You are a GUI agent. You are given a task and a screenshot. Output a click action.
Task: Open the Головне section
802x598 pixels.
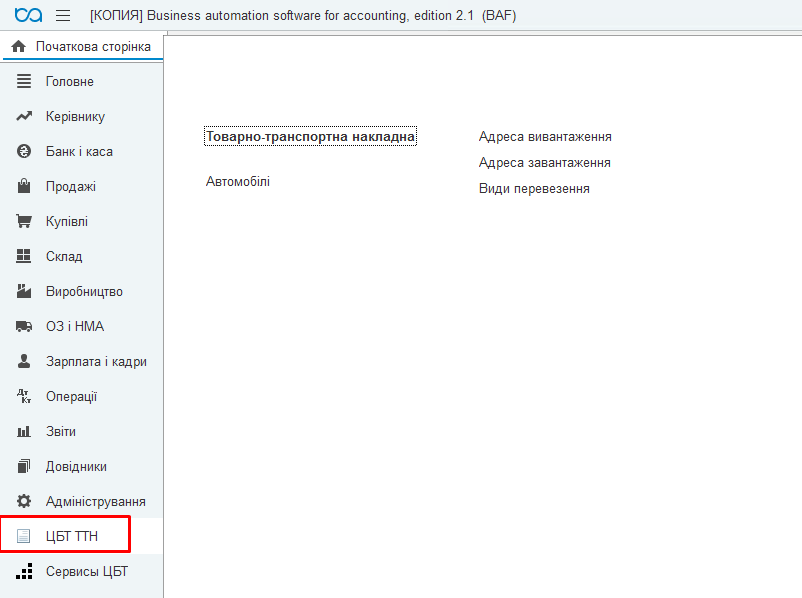pyautogui.click(x=69, y=82)
